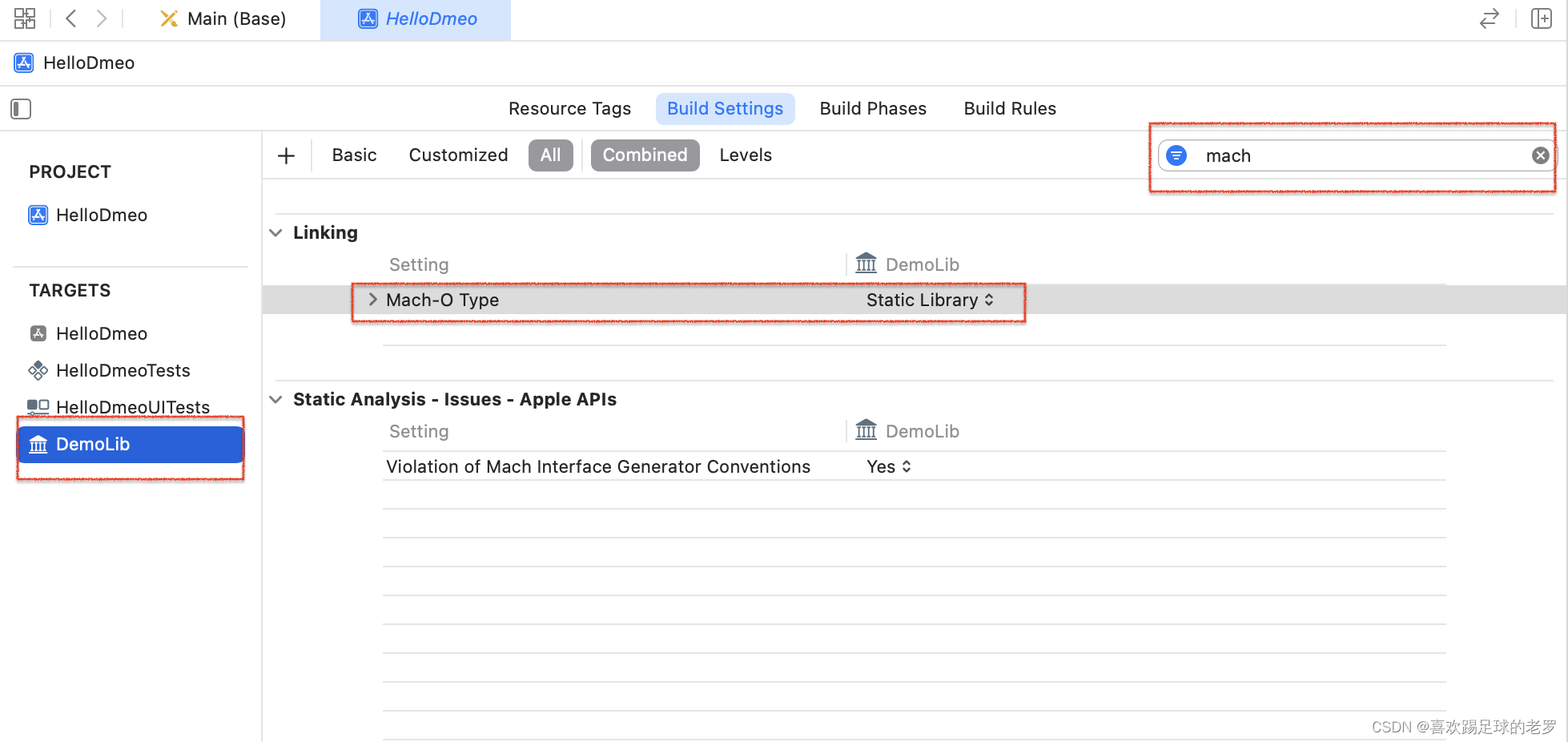Collapse the Linking section
Viewport: 1568px width, 742px height.
(275, 233)
